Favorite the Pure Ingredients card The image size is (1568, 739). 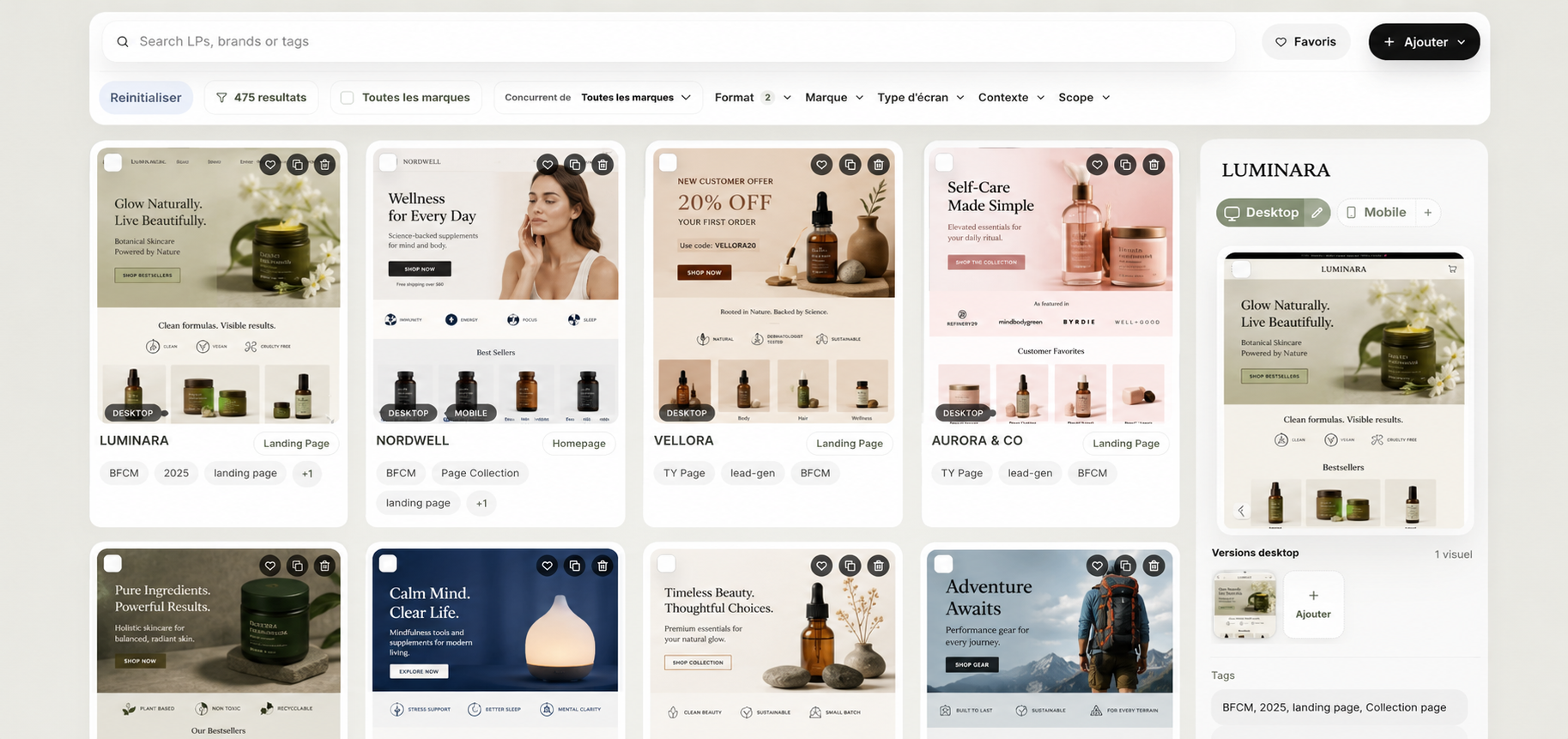pos(270,566)
